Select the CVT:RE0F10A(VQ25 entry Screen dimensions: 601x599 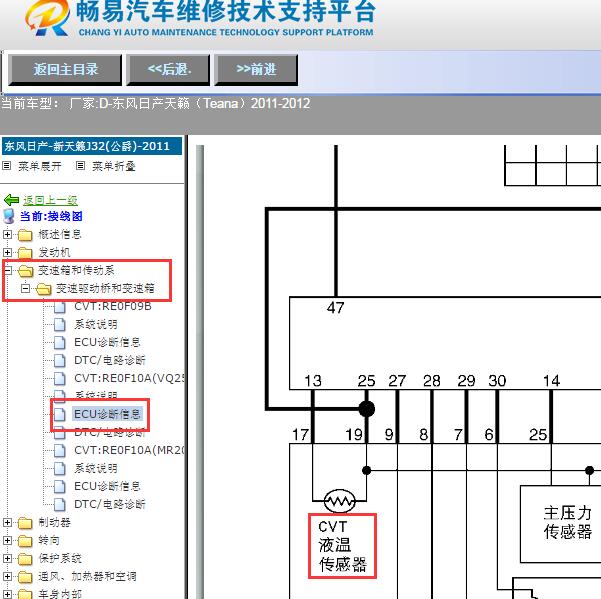(x=129, y=378)
